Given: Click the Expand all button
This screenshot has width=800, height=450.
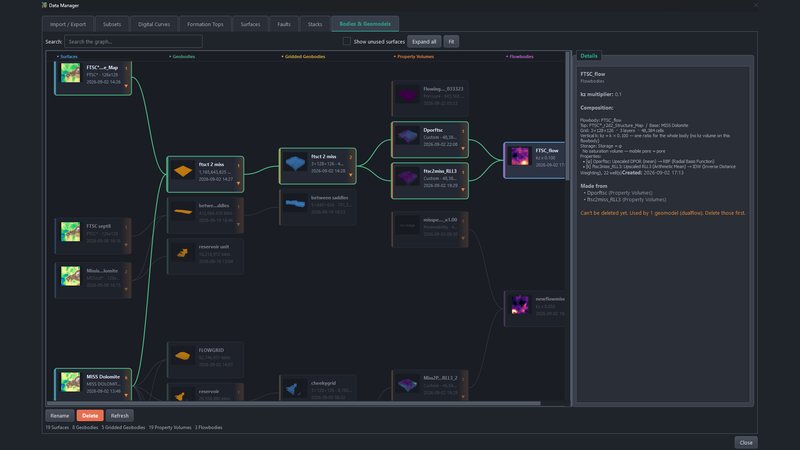Looking at the screenshot, I should (424, 42).
